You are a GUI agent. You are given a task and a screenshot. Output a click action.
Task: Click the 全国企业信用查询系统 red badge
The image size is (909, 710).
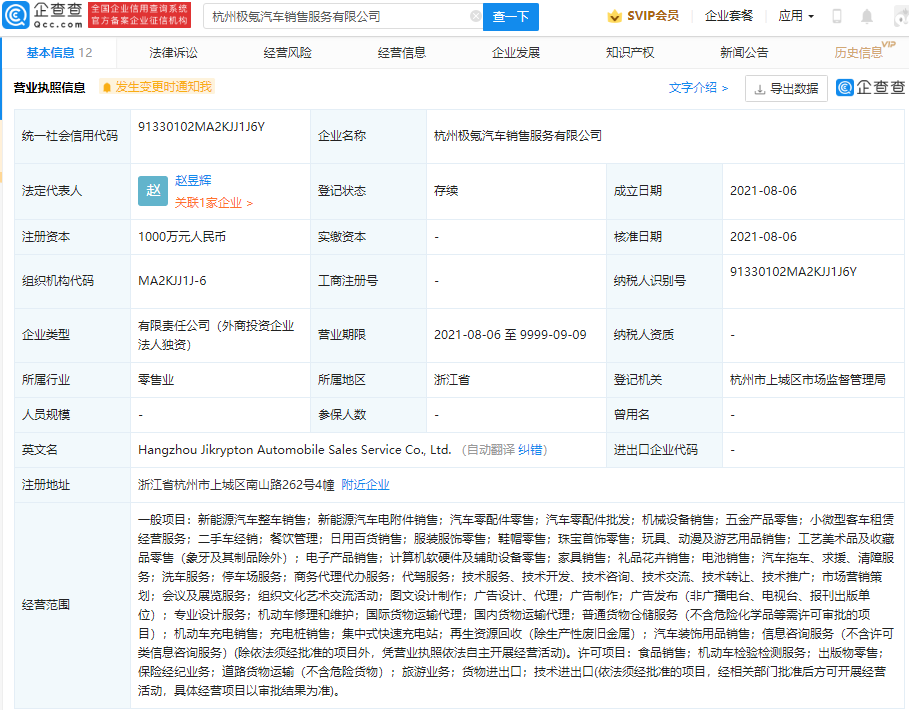(x=140, y=15)
